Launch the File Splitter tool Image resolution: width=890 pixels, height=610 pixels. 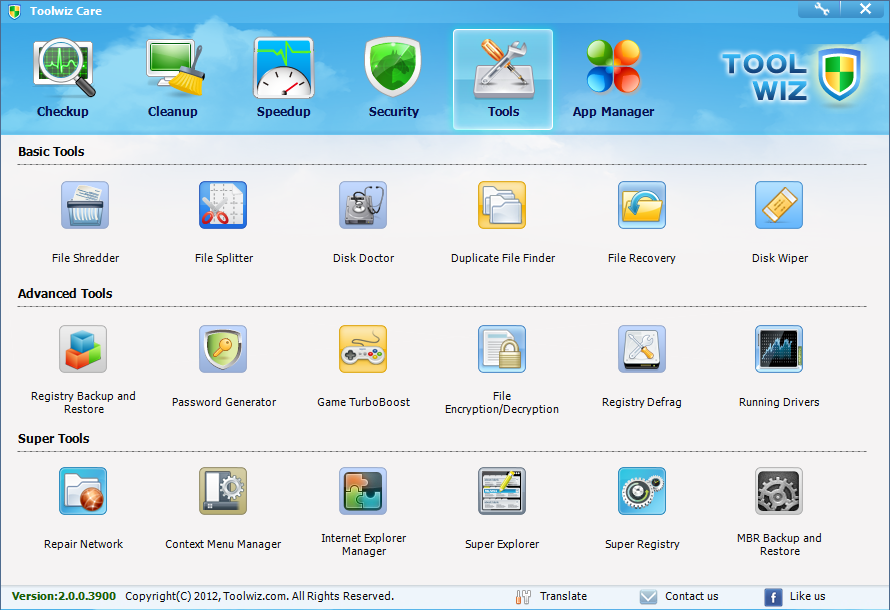[223, 205]
